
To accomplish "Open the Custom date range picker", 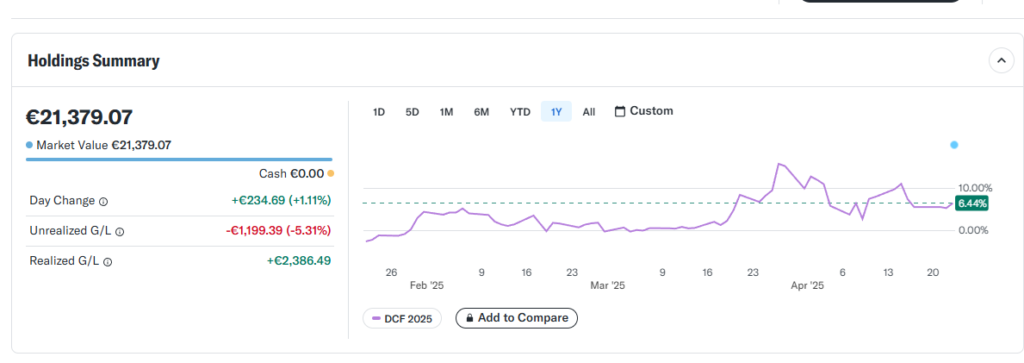I will 644,112.
